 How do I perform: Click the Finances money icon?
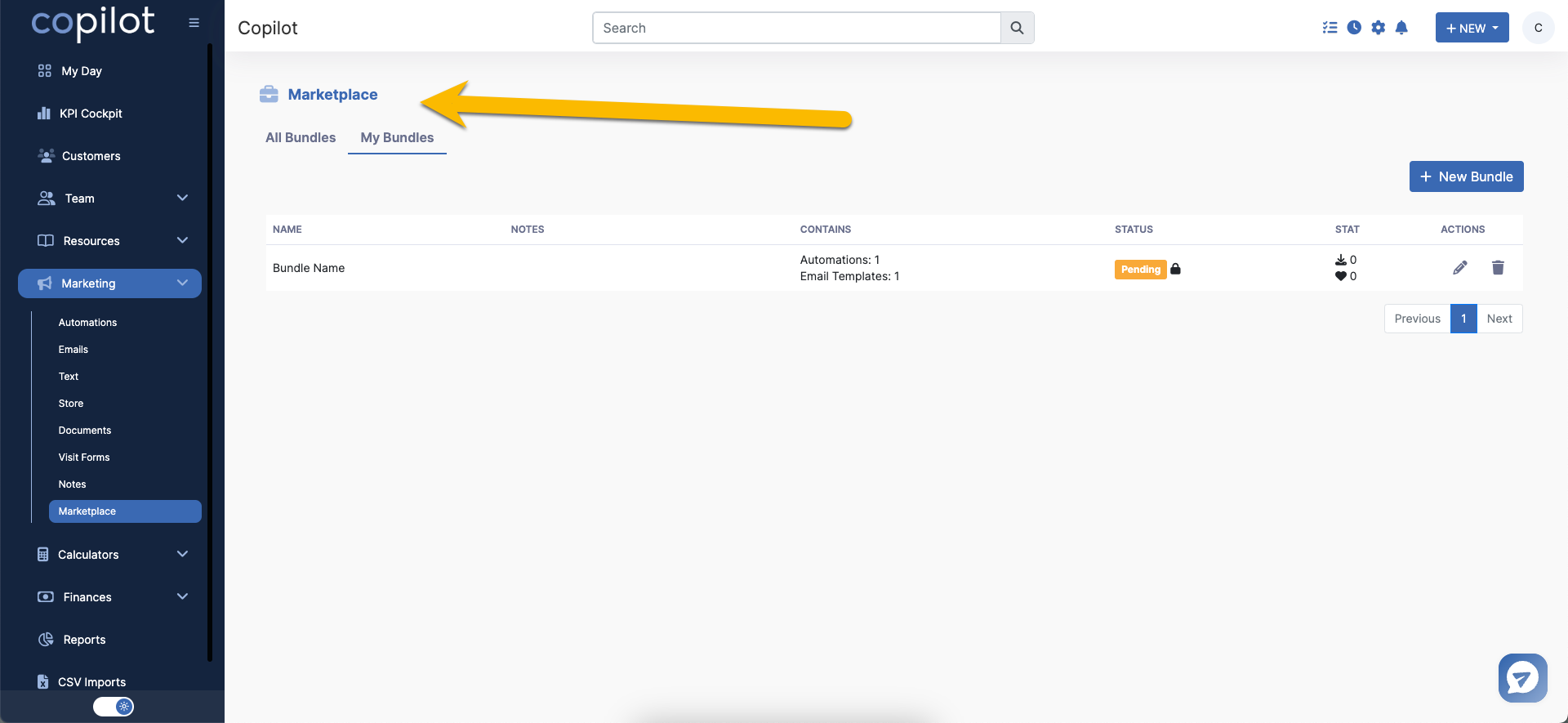[x=46, y=597]
